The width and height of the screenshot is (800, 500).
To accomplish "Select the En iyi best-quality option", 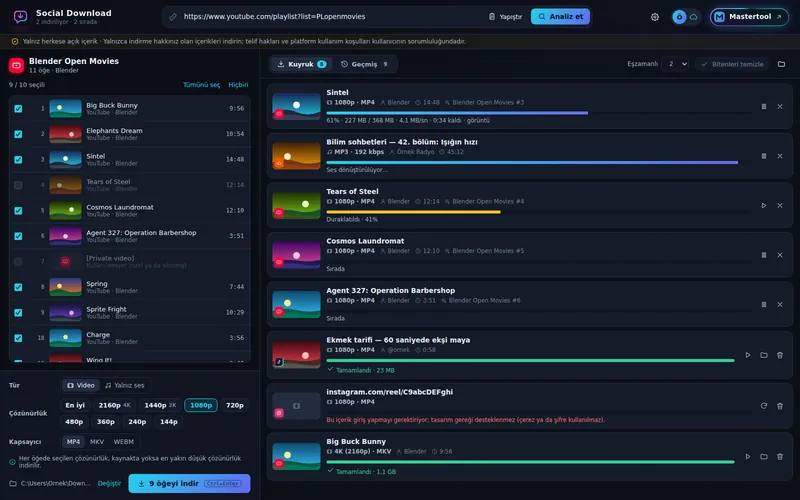I will 75,405.
